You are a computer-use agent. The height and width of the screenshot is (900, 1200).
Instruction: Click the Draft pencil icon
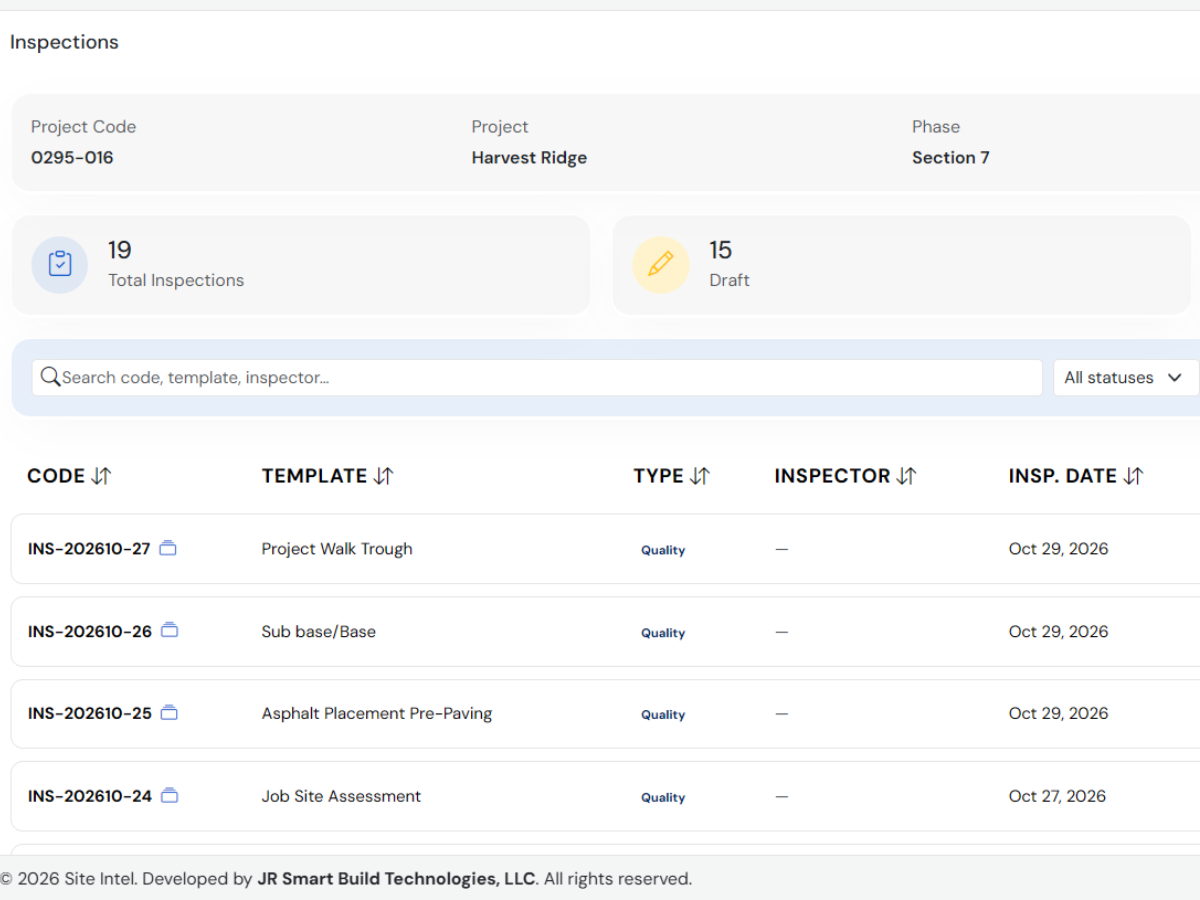661,265
